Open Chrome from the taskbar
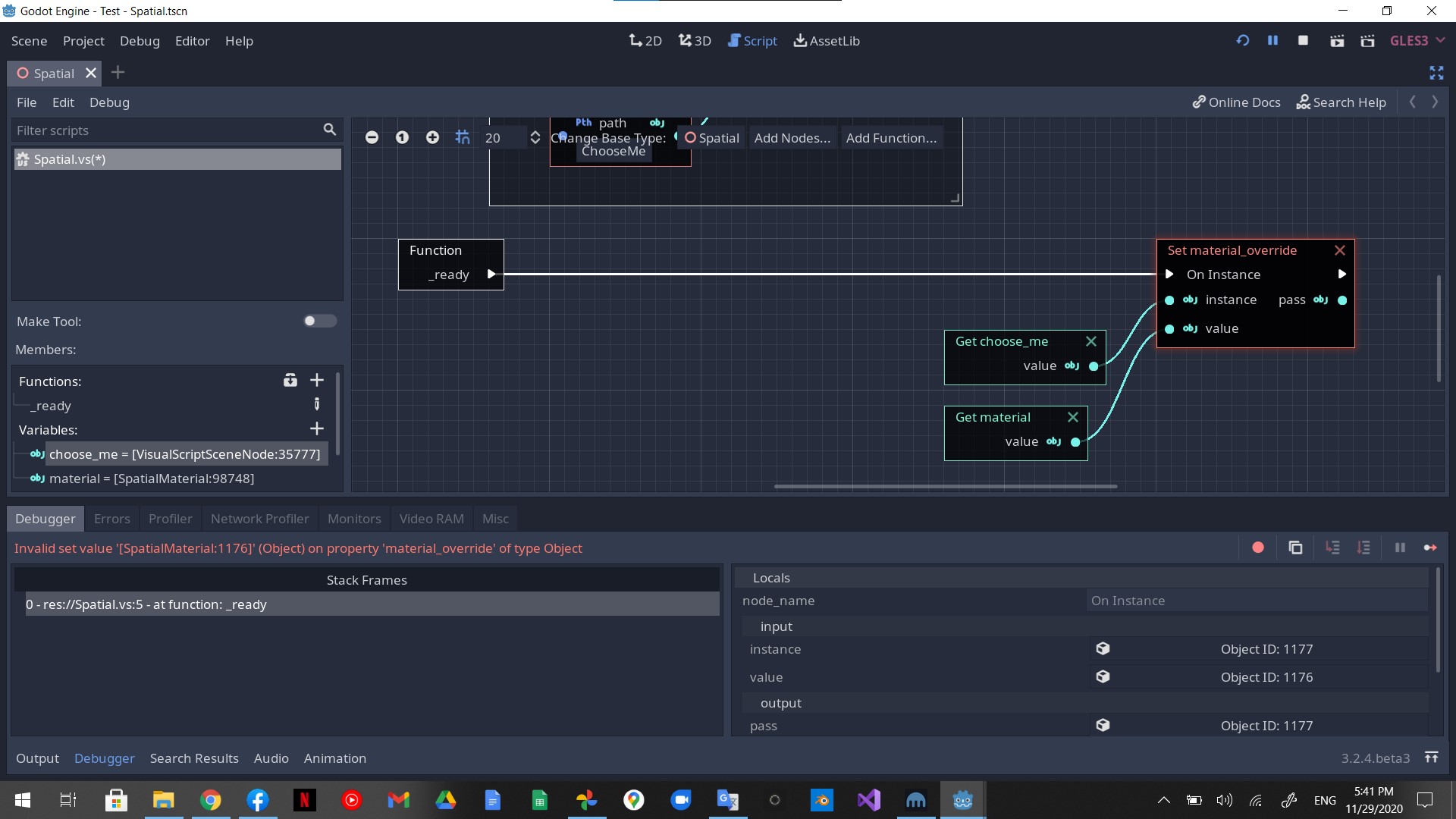Image resolution: width=1456 pixels, height=819 pixels. tap(211, 800)
